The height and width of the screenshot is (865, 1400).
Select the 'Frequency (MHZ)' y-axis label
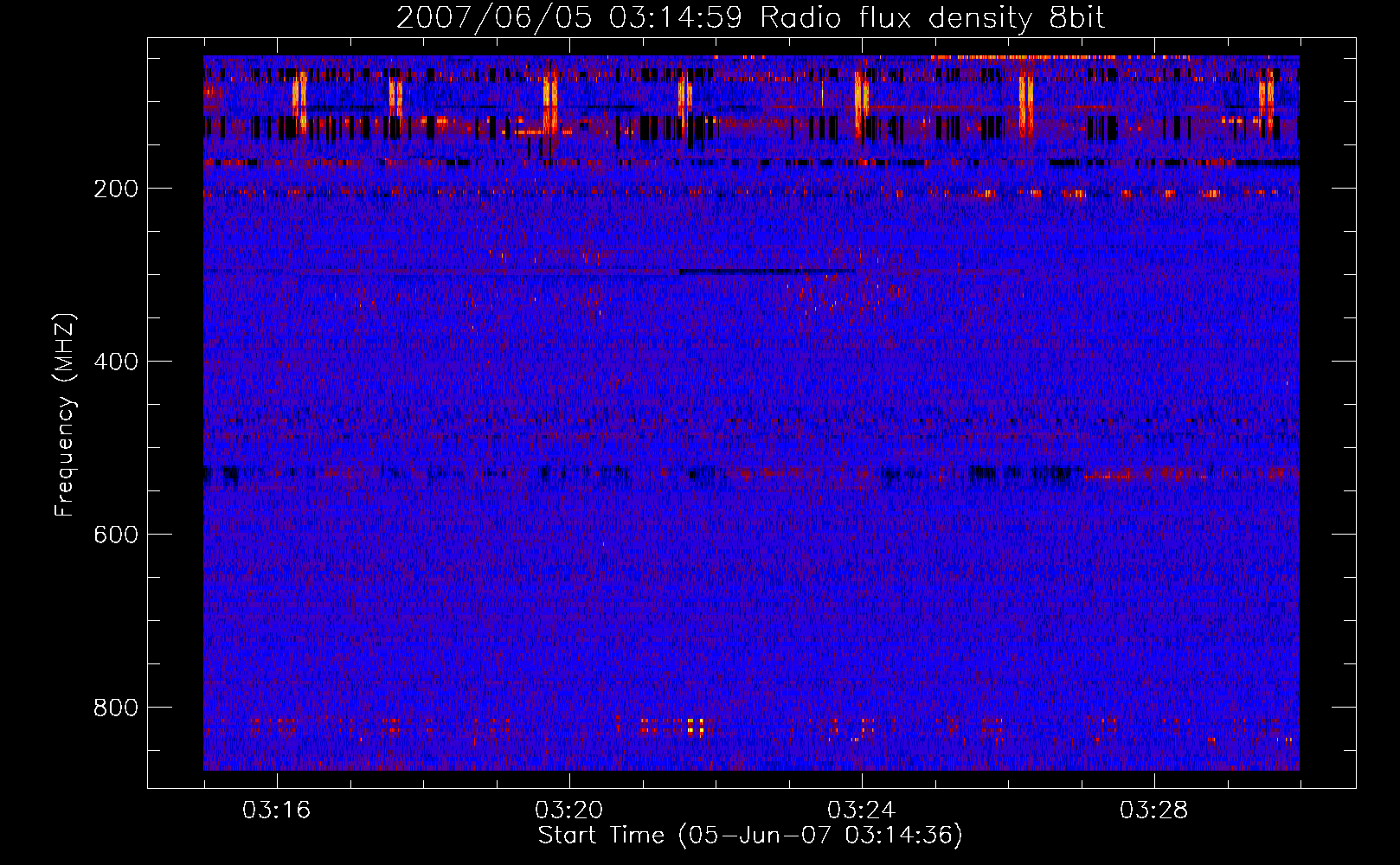pyautogui.click(x=64, y=415)
